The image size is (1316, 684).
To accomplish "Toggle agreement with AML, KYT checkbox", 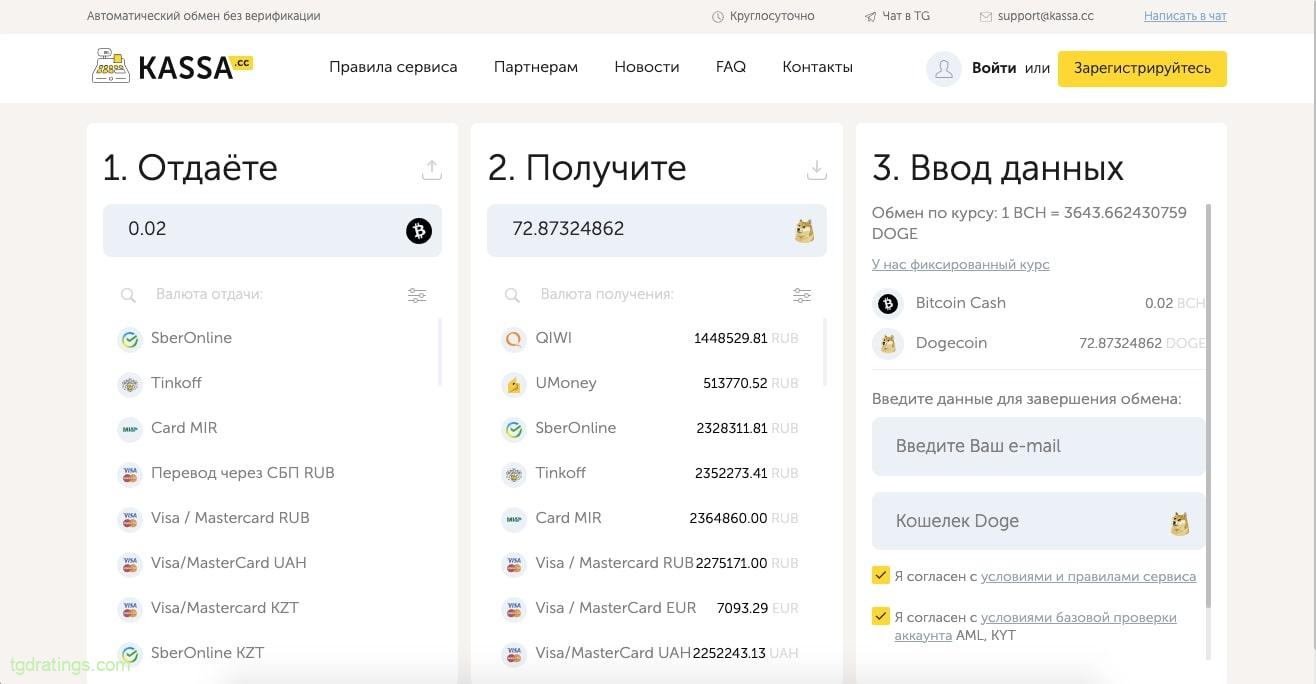I will click(881, 616).
